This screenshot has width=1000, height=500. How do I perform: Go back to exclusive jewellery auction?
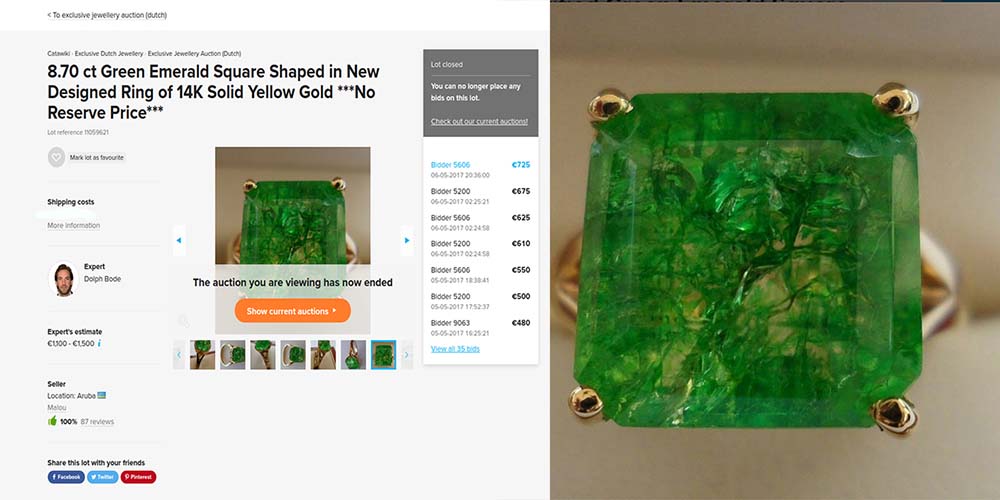[107, 15]
